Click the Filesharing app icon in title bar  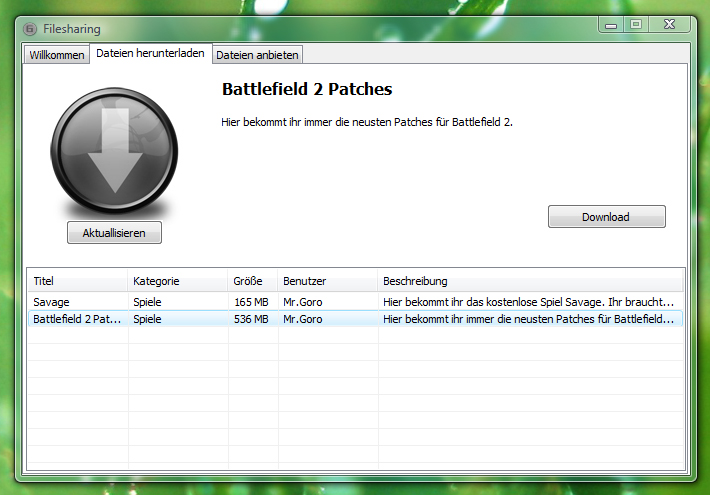(x=30, y=29)
